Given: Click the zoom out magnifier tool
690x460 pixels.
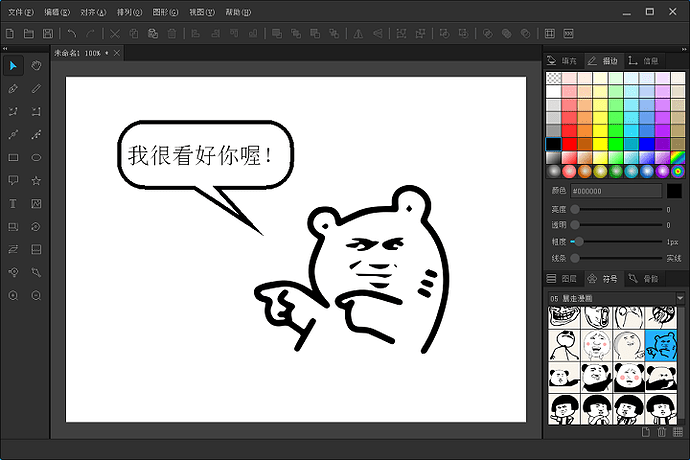Looking at the screenshot, I should click(x=36, y=295).
